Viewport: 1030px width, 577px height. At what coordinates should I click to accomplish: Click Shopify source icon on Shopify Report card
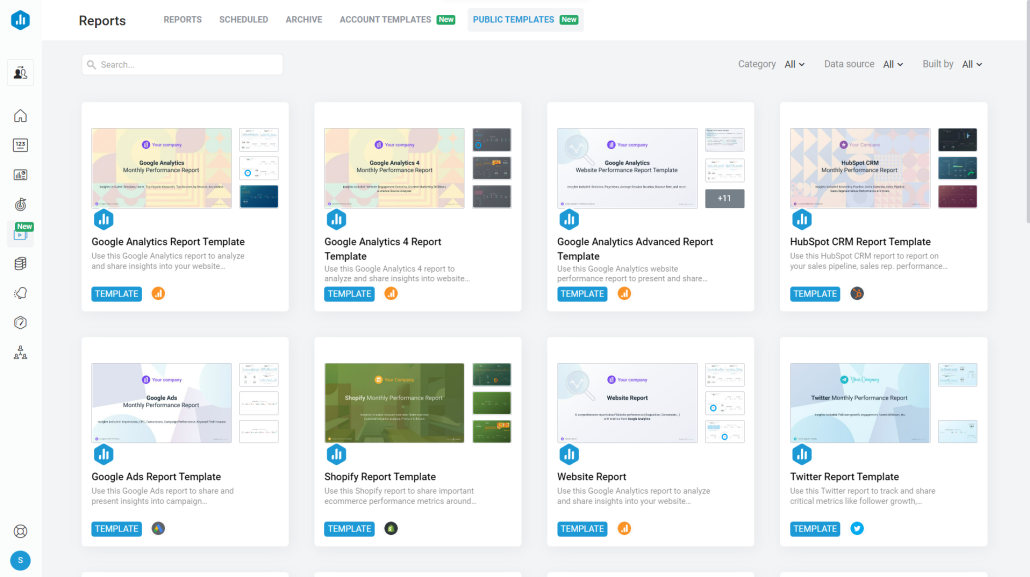(391, 528)
